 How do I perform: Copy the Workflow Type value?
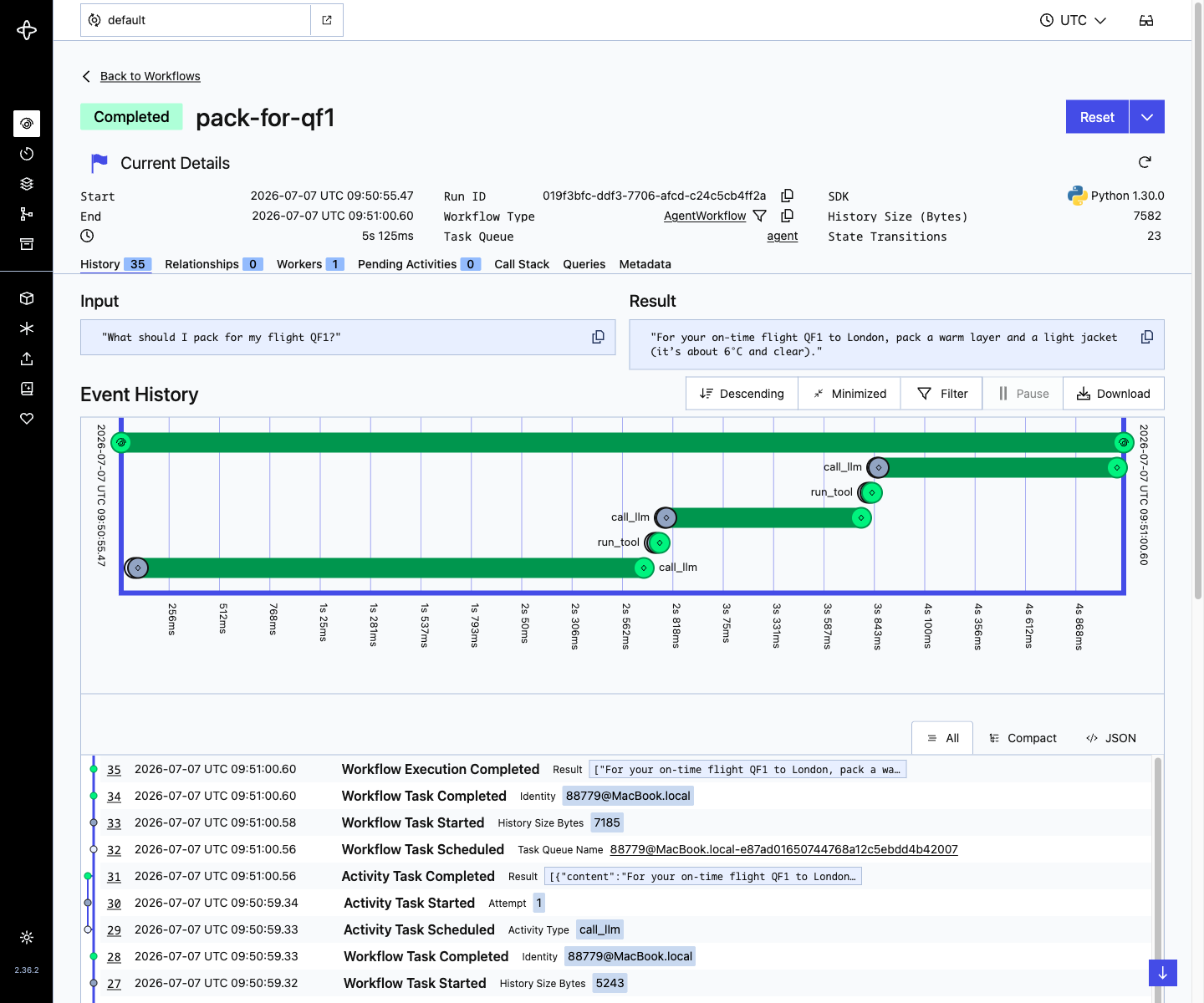point(787,216)
